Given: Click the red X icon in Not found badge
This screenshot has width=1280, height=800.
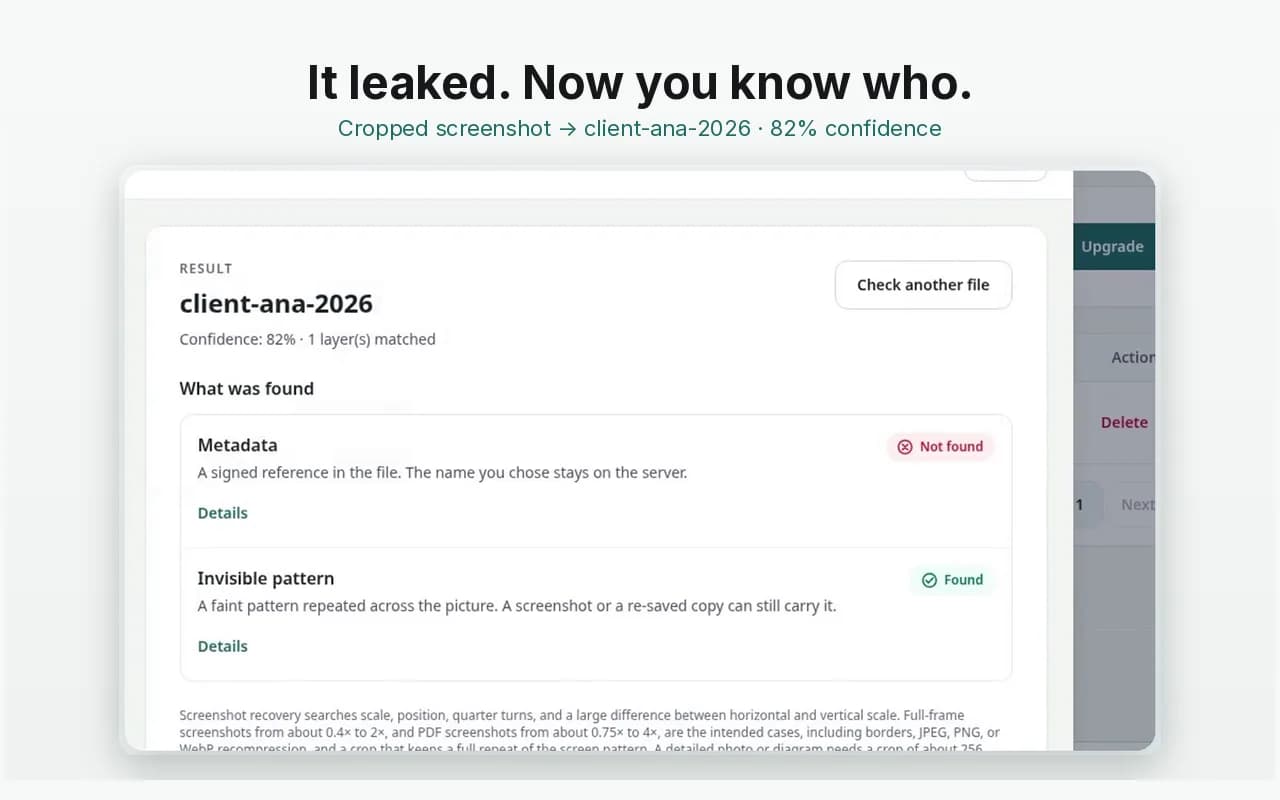Looking at the screenshot, I should tap(905, 447).
